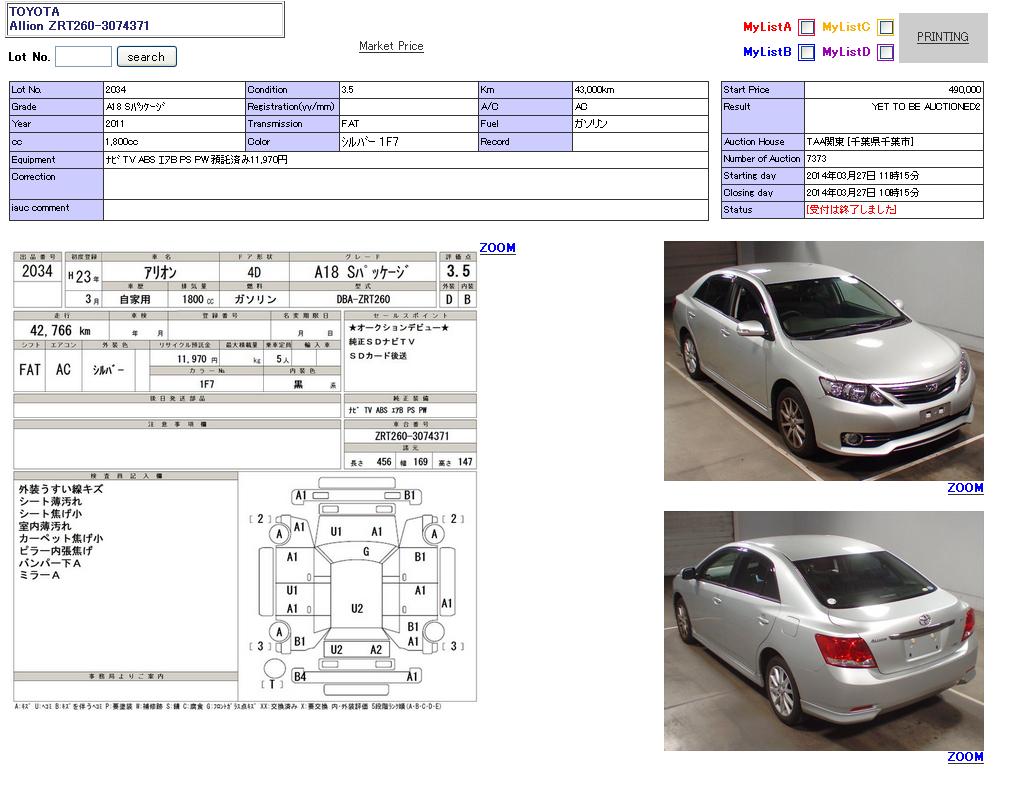Open the ZOOM link above the auction sheet
This screenshot has height=804, width=1029.
pos(497,248)
